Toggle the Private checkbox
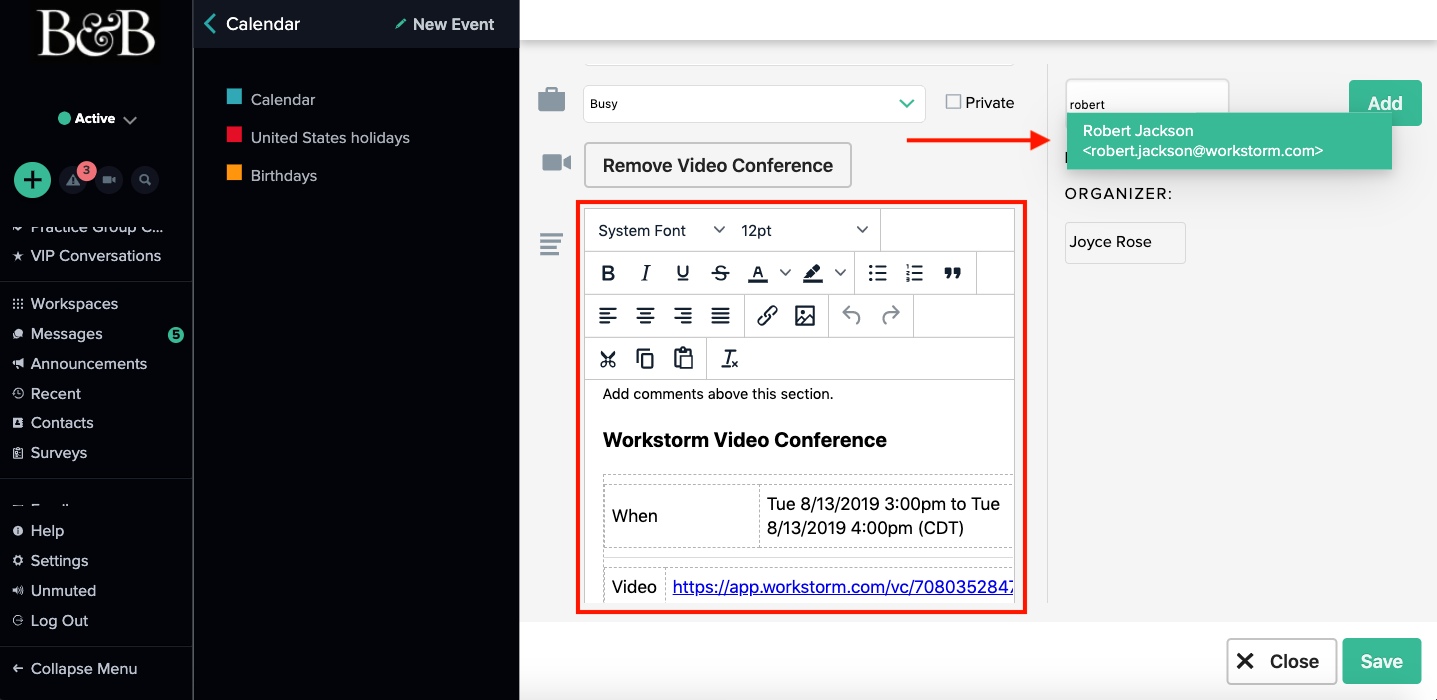Image resolution: width=1437 pixels, height=700 pixels. [x=953, y=102]
